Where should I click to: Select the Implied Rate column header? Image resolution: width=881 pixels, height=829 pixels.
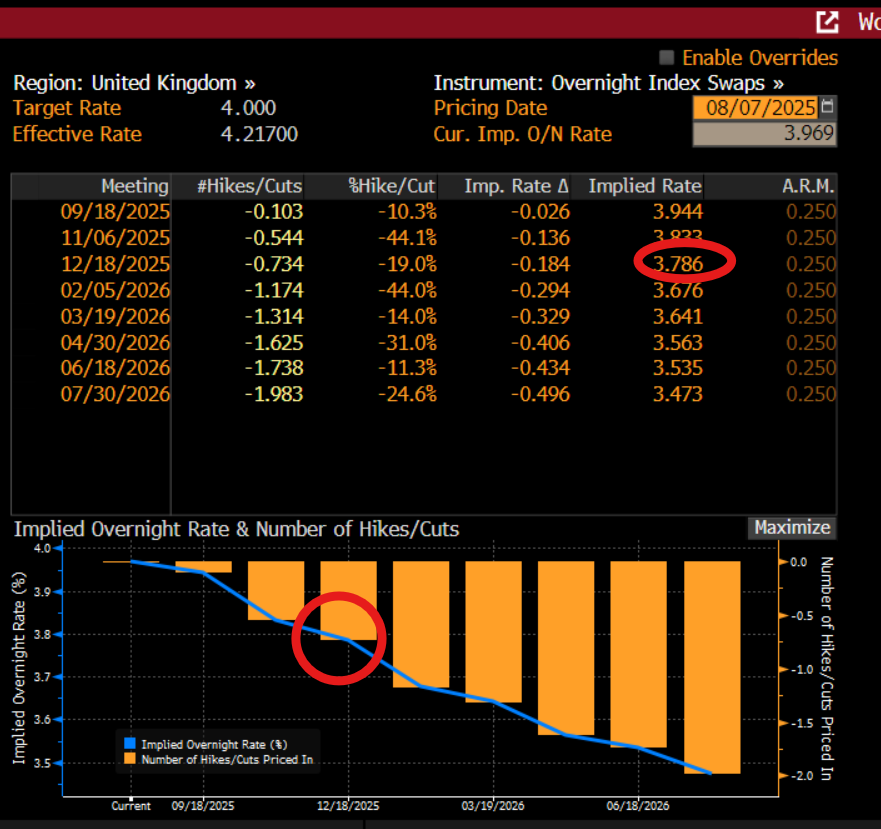(x=645, y=186)
